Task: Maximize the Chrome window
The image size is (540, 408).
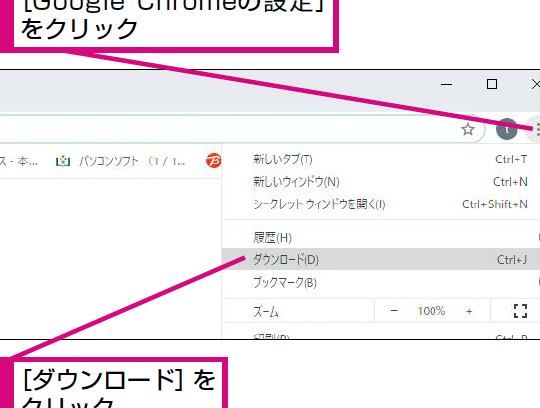Action: pyautogui.click(x=492, y=84)
